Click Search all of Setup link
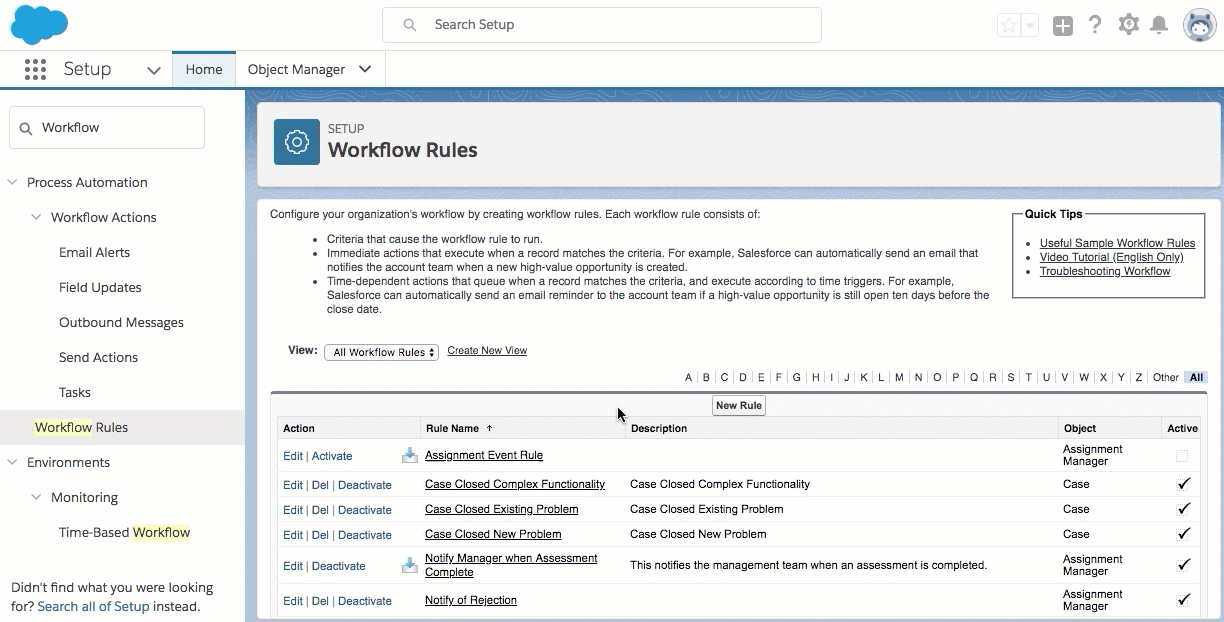 click(x=93, y=606)
